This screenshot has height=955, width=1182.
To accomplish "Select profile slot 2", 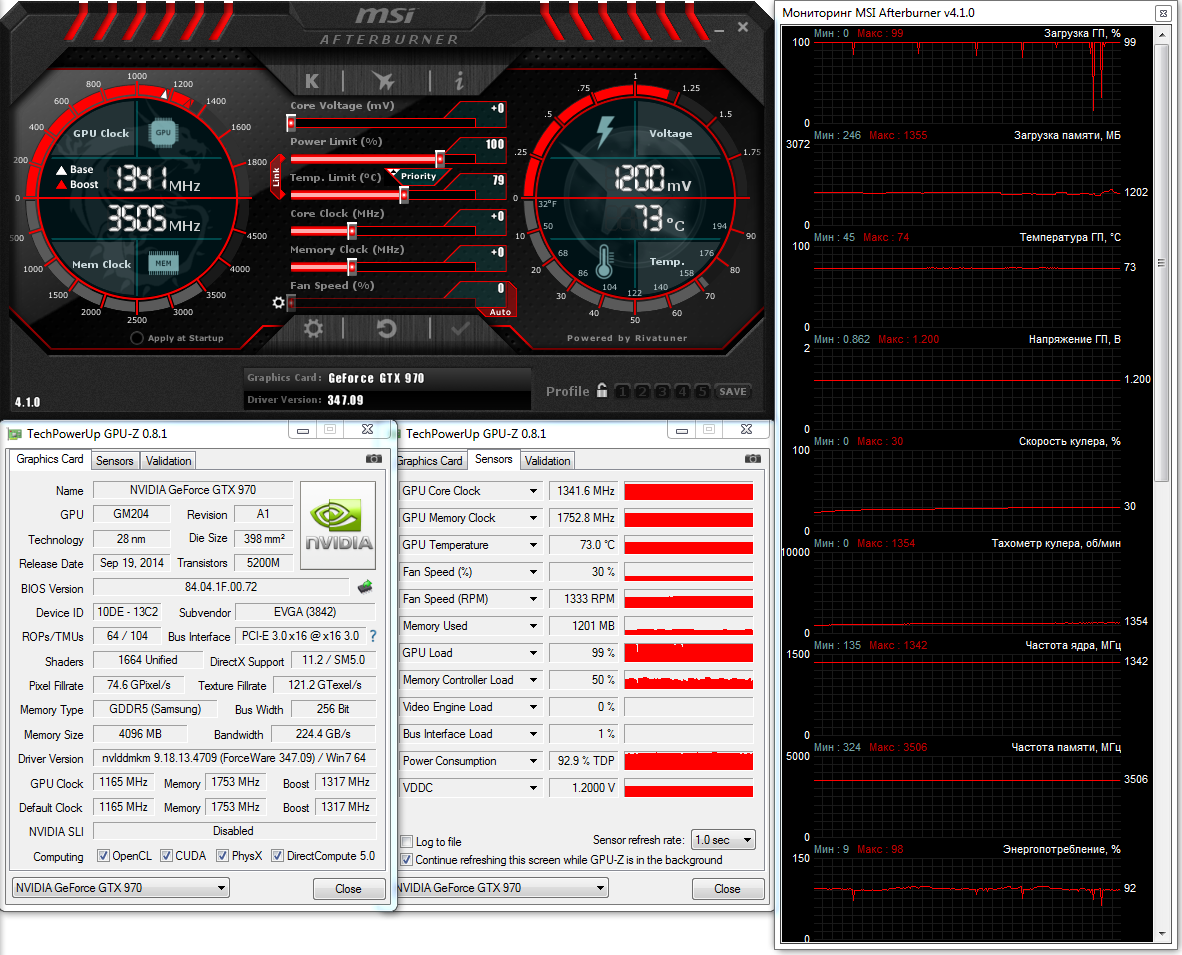I will coord(642,391).
